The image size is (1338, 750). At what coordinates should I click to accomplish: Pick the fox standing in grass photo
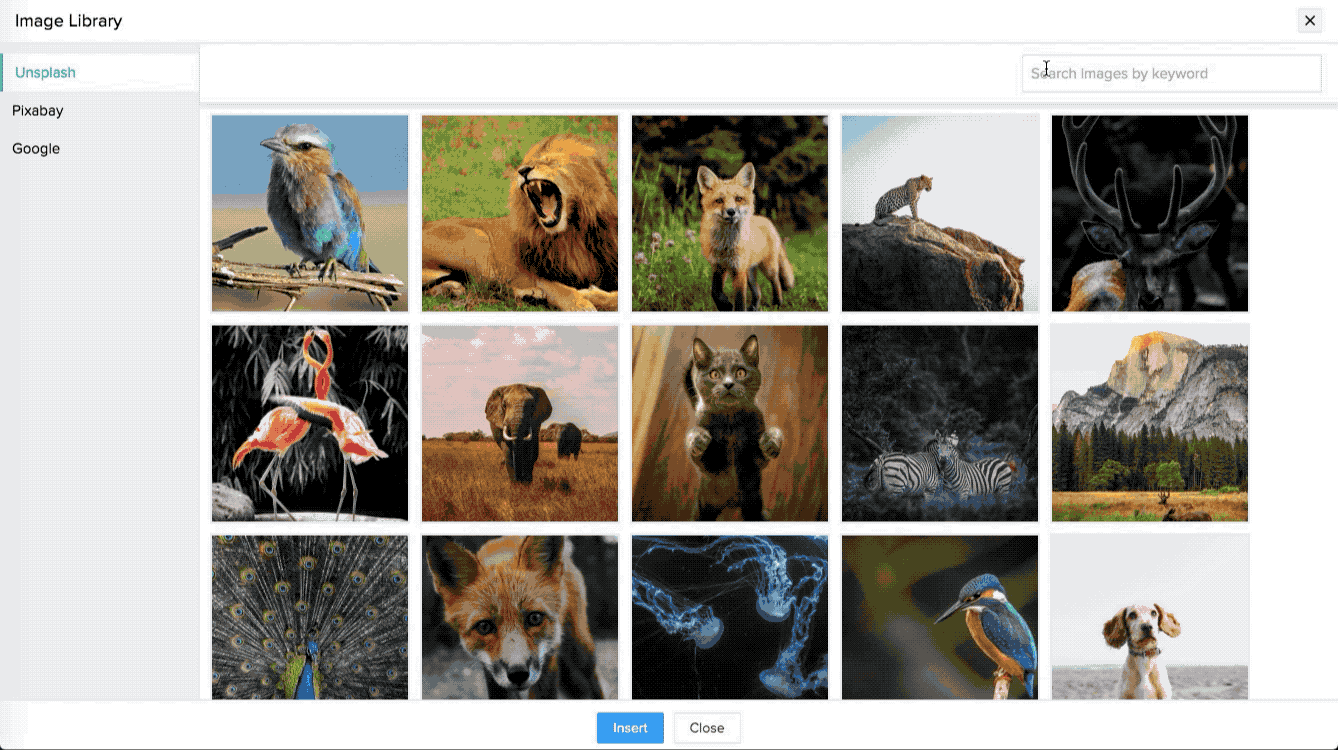(730, 213)
